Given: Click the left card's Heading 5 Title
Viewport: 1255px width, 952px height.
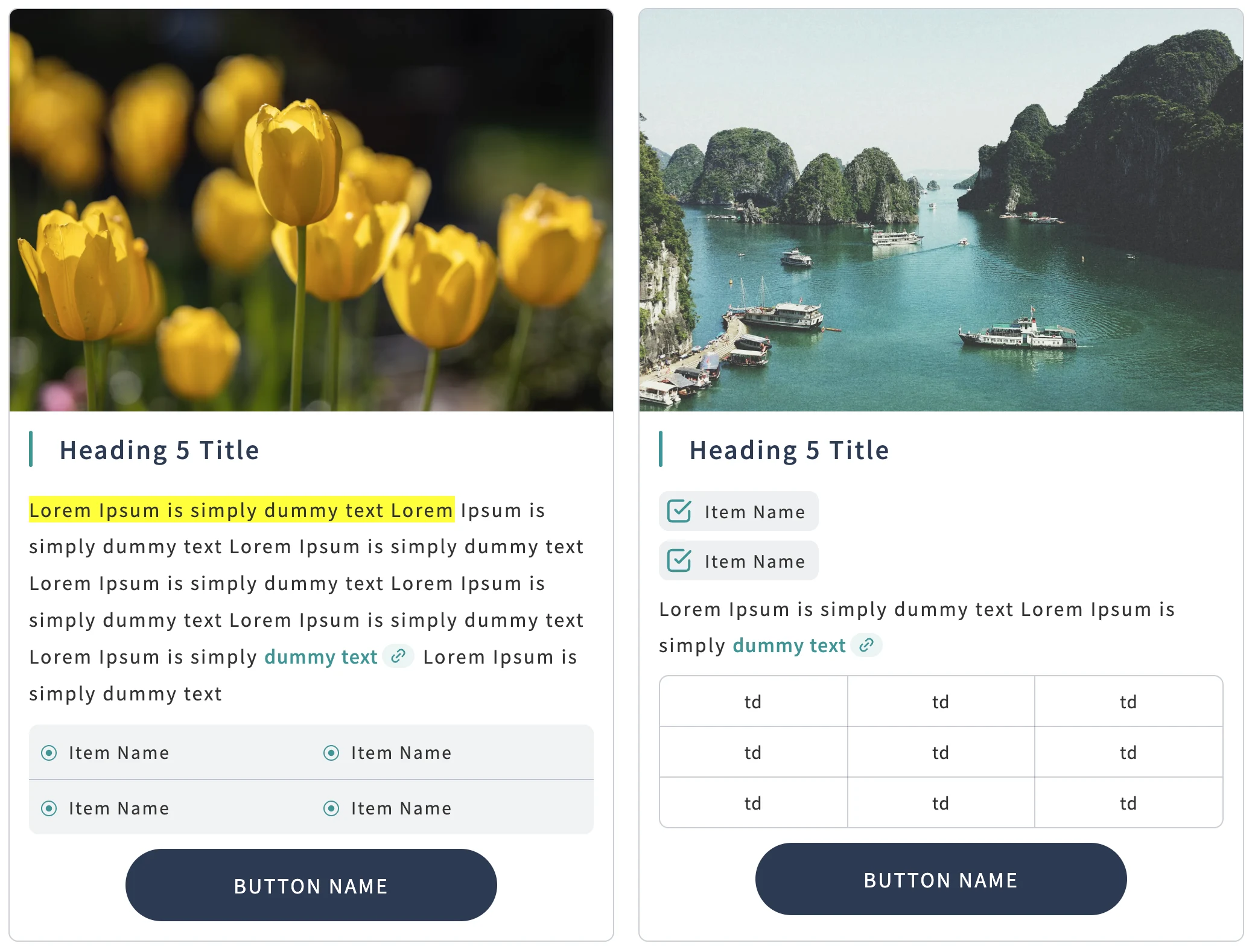Looking at the screenshot, I should coord(159,450).
